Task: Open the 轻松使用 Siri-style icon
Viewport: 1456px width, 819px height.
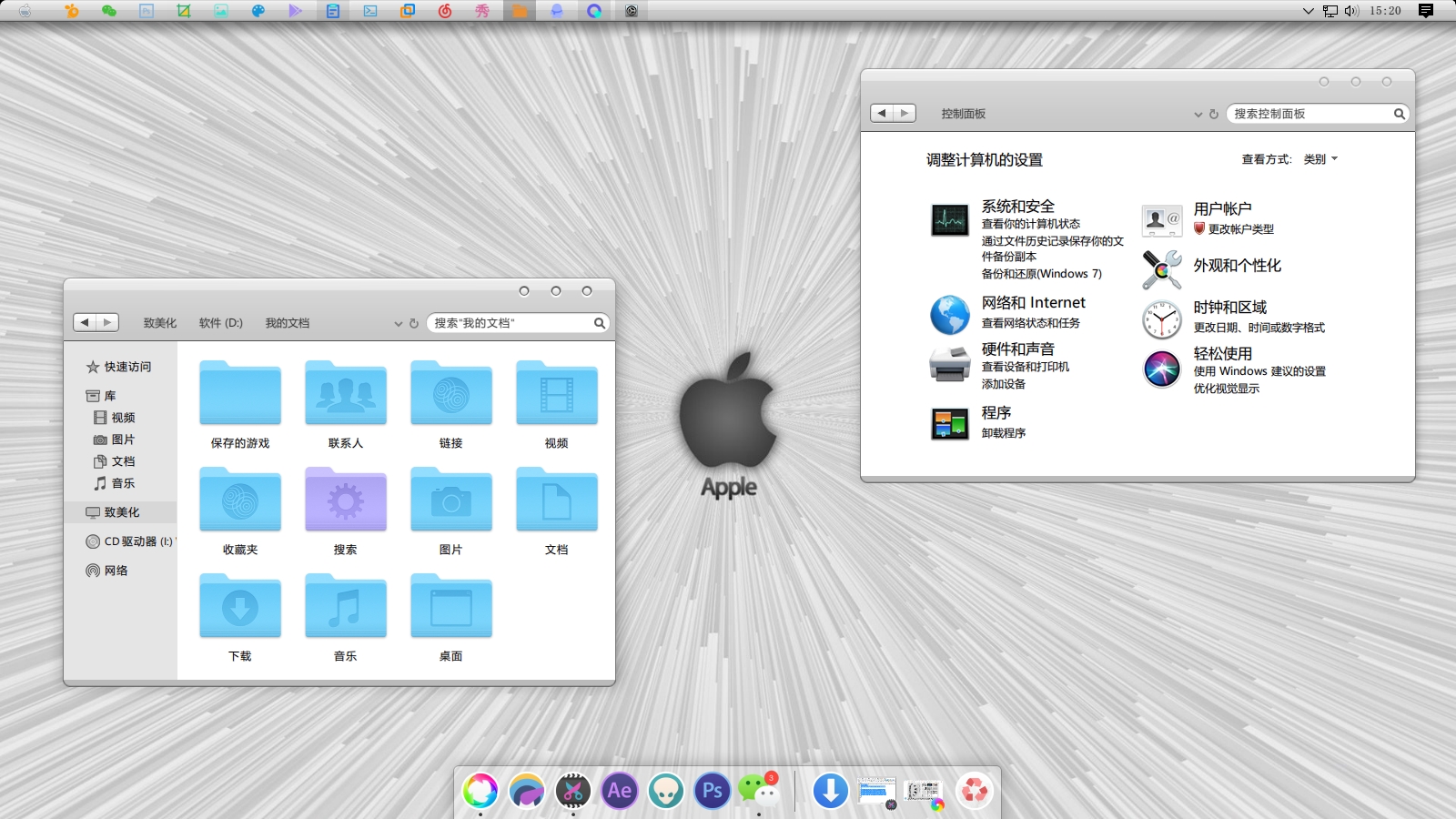Action: pyautogui.click(x=1162, y=369)
